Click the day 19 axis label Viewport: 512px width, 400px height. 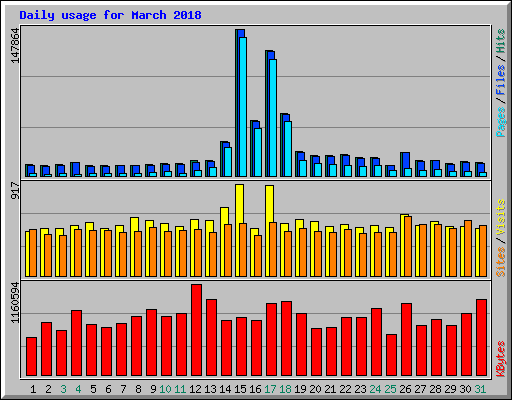click(x=300, y=389)
